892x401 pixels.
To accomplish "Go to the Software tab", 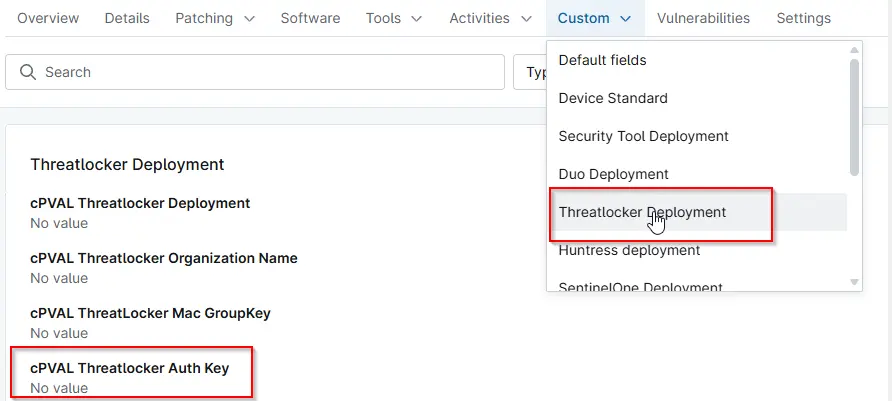I will click(x=310, y=18).
